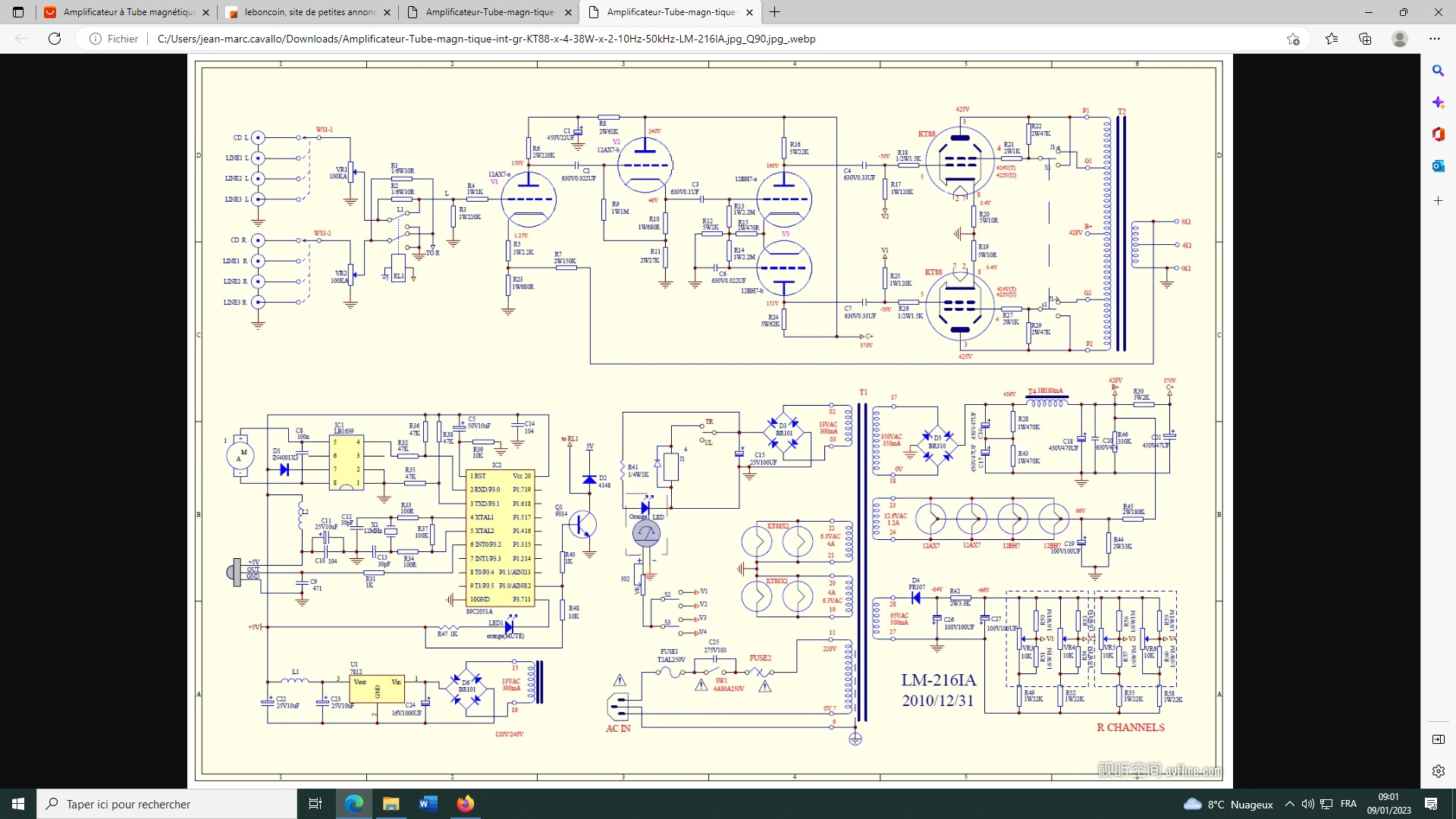Open the Discover sparkle icon in sidebar
This screenshot has height=819, width=1456.
coord(1438,102)
